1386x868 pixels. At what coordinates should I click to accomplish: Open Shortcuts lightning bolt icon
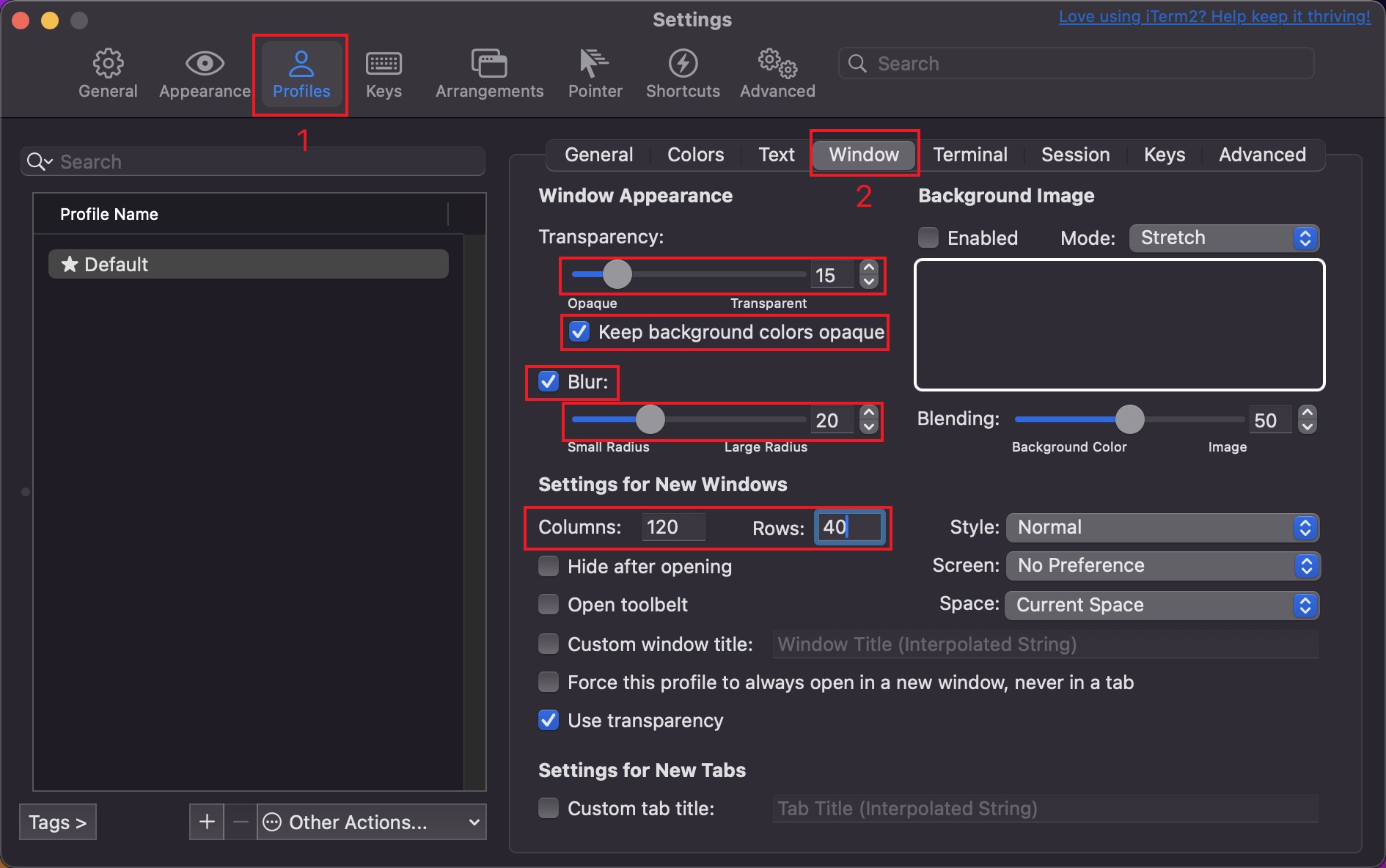[683, 64]
